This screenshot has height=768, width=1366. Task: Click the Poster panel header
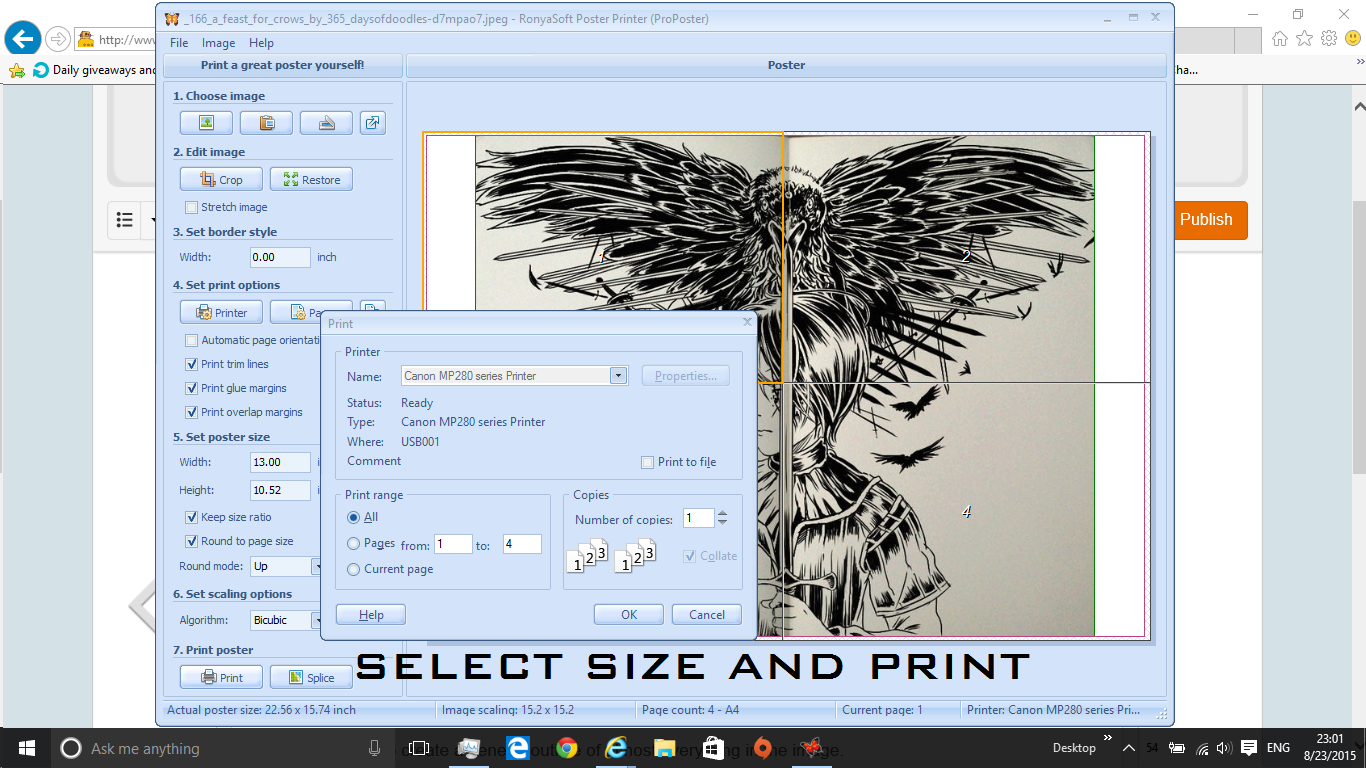(x=786, y=65)
